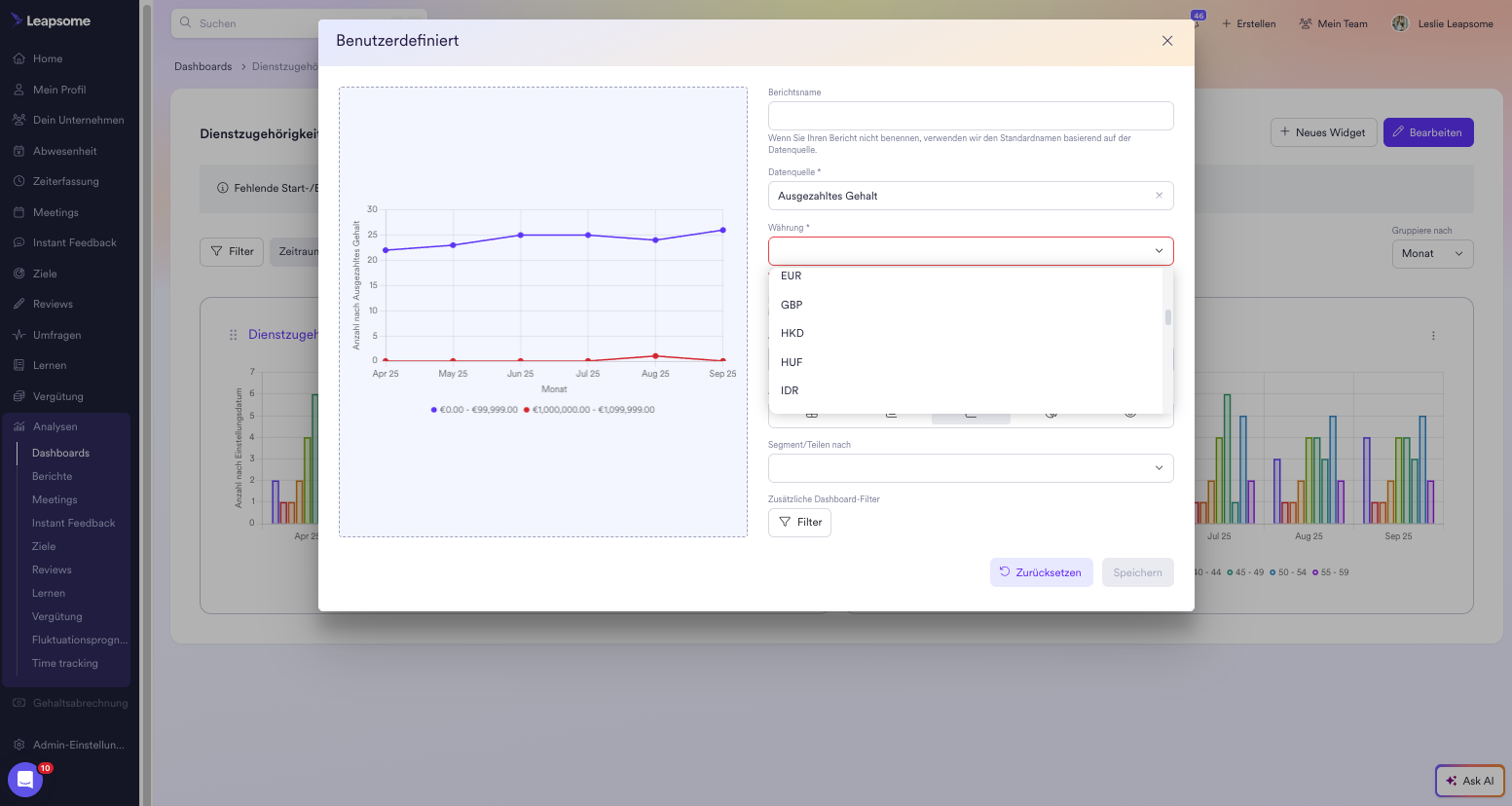Open Berichte in the Analysen submenu

53,476
